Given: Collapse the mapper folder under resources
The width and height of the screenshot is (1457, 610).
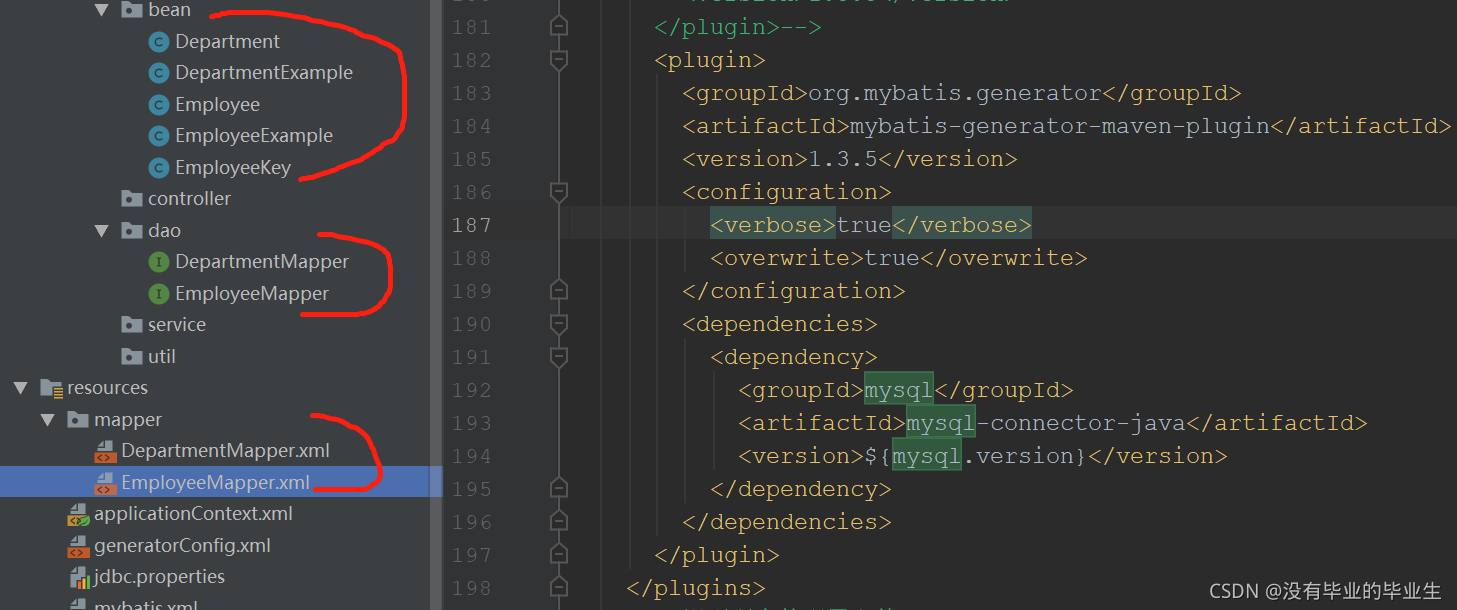Looking at the screenshot, I should click(x=48, y=419).
